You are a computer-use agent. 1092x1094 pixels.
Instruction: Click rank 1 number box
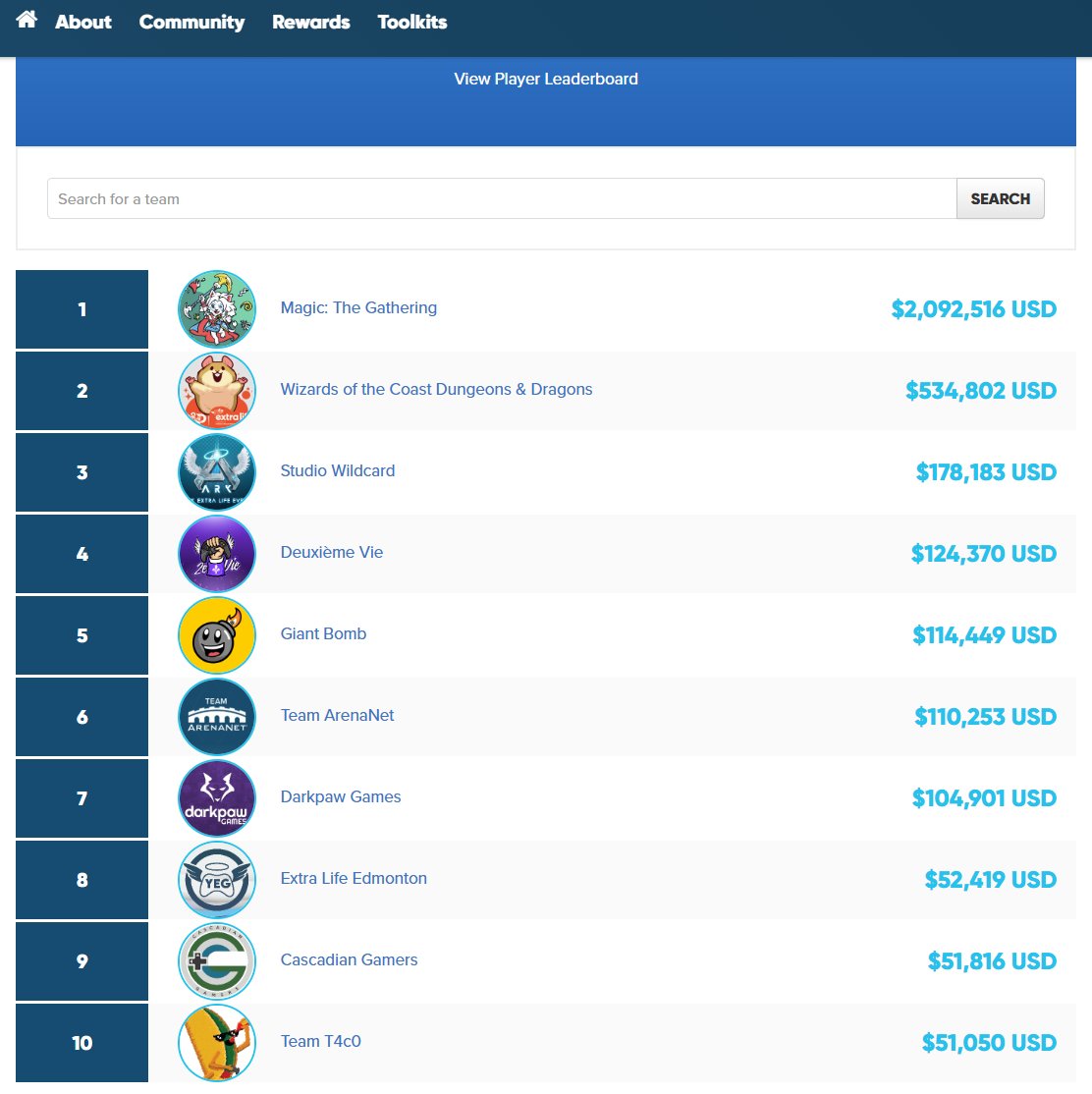pyautogui.click(x=82, y=309)
